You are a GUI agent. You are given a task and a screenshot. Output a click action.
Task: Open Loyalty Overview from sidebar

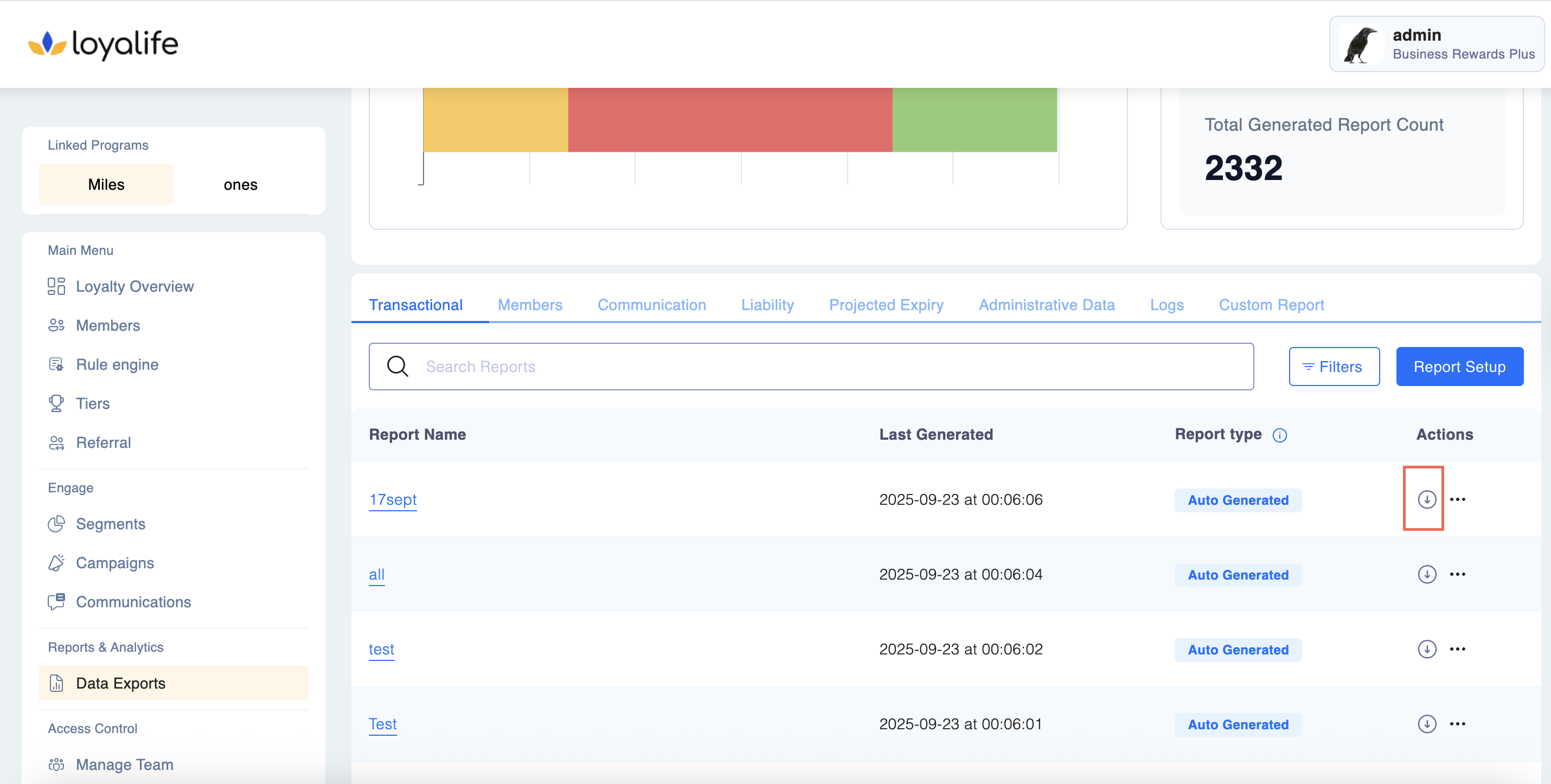(134, 286)
